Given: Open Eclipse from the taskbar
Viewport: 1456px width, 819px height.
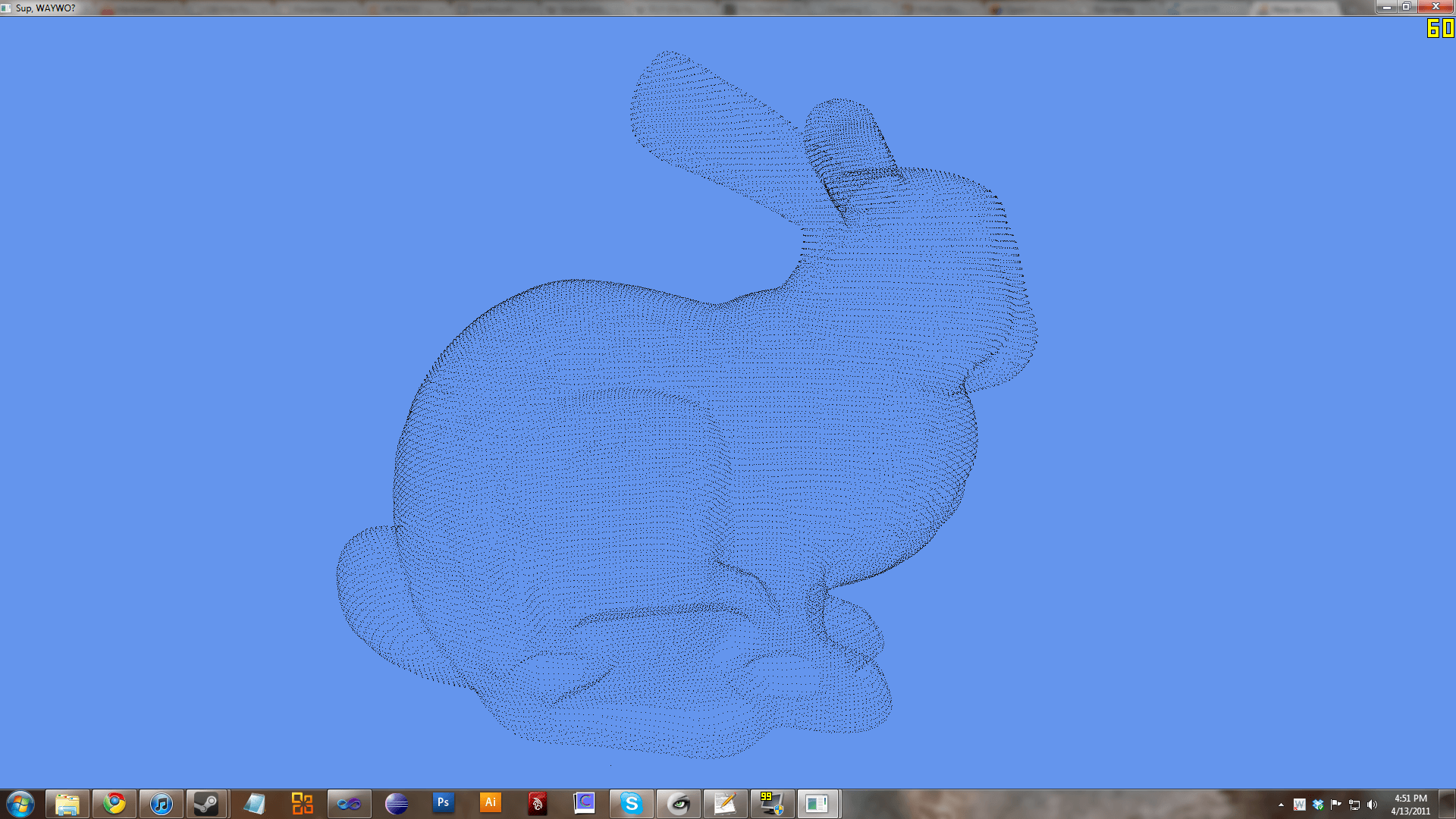Looking at the screenshot, I should 396,804.
